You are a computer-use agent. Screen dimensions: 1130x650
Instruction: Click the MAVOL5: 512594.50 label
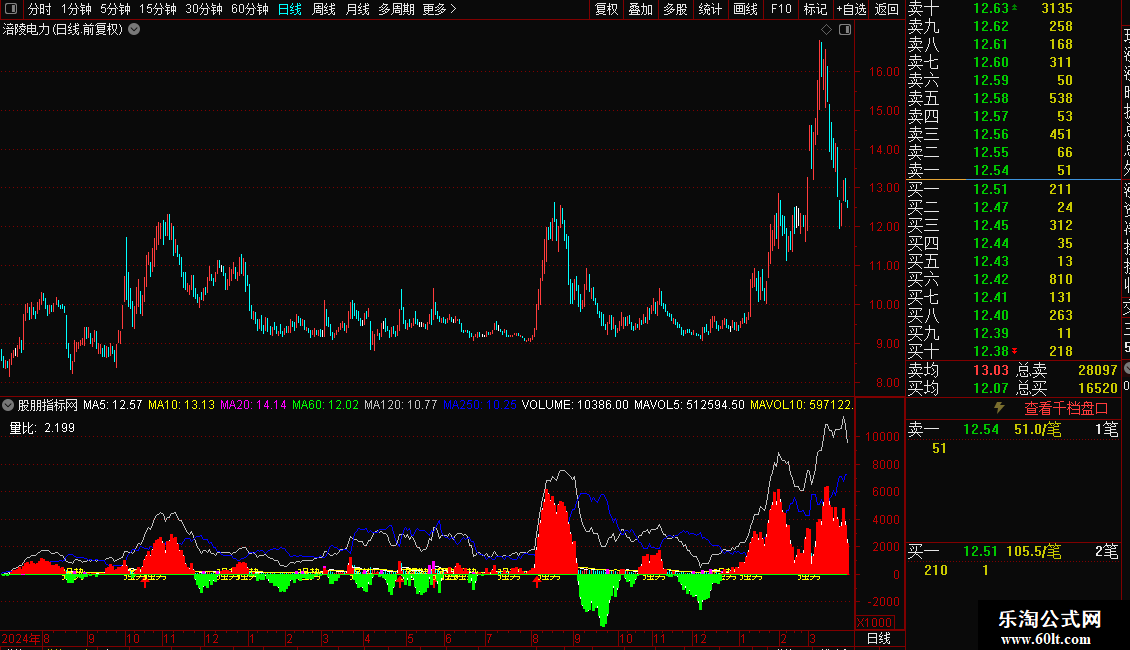point(689,405)
